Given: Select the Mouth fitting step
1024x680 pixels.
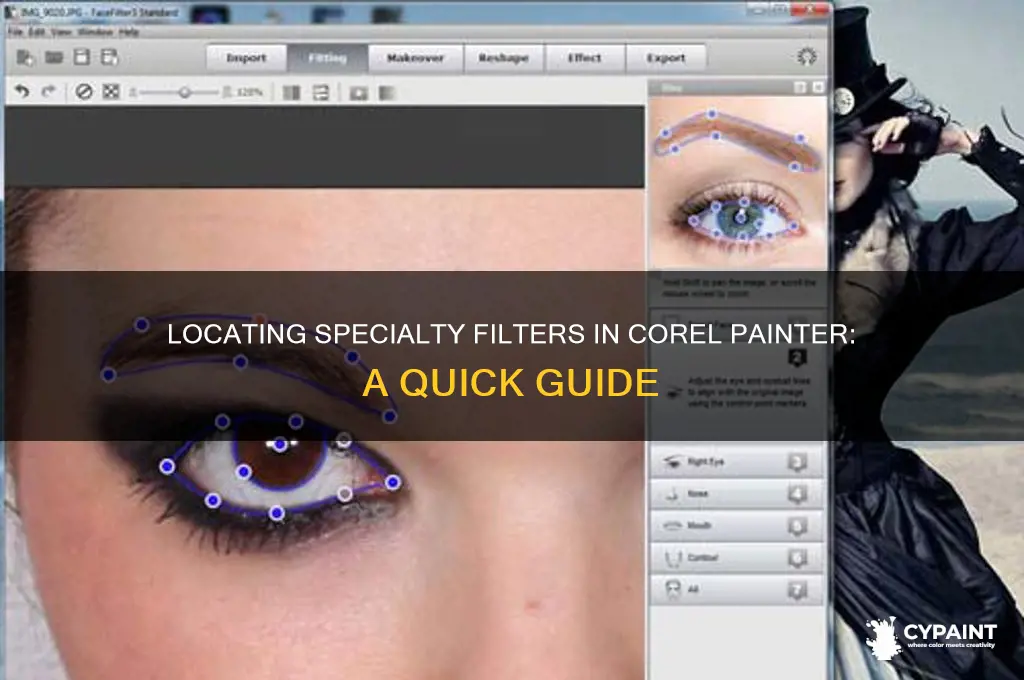Looking at the screenshot, I should (736, 526).
